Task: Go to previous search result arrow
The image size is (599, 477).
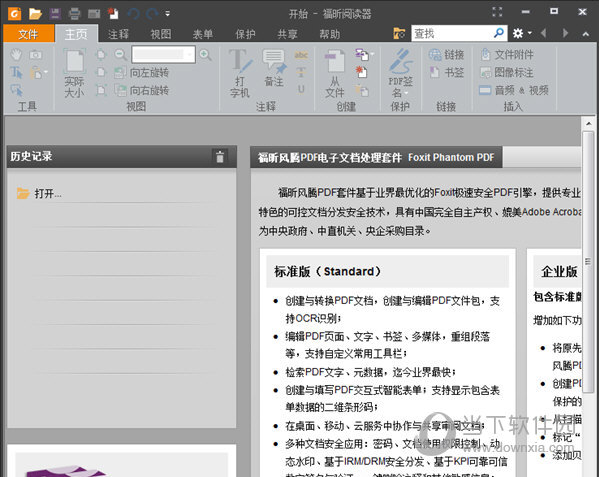Action: [544, 33]
